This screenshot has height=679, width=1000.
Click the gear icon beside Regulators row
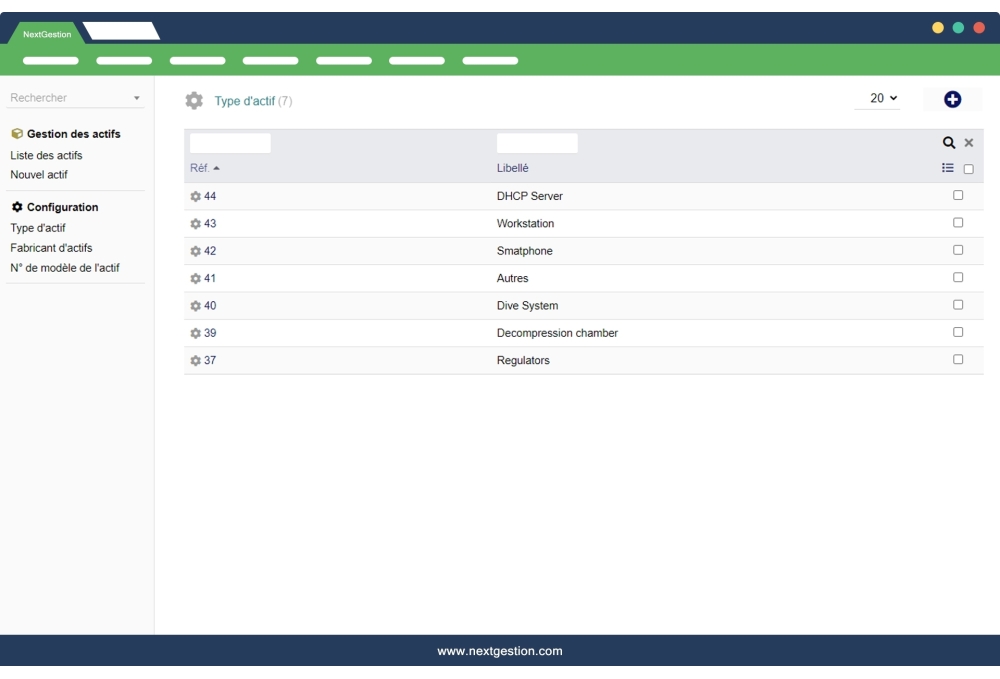coord(195,358)
